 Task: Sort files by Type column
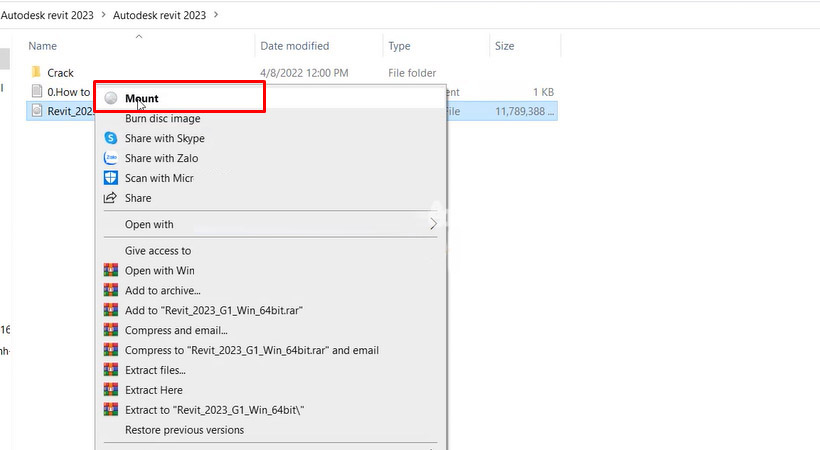pyautogui.click(x=399, y=46)
